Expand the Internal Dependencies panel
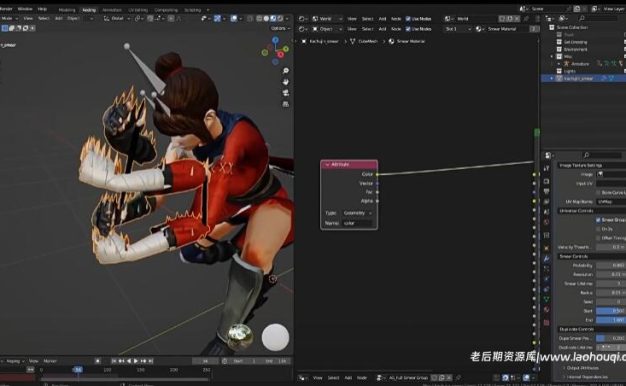This screenshot has height=386, width=626. click(x=586, y=376)
